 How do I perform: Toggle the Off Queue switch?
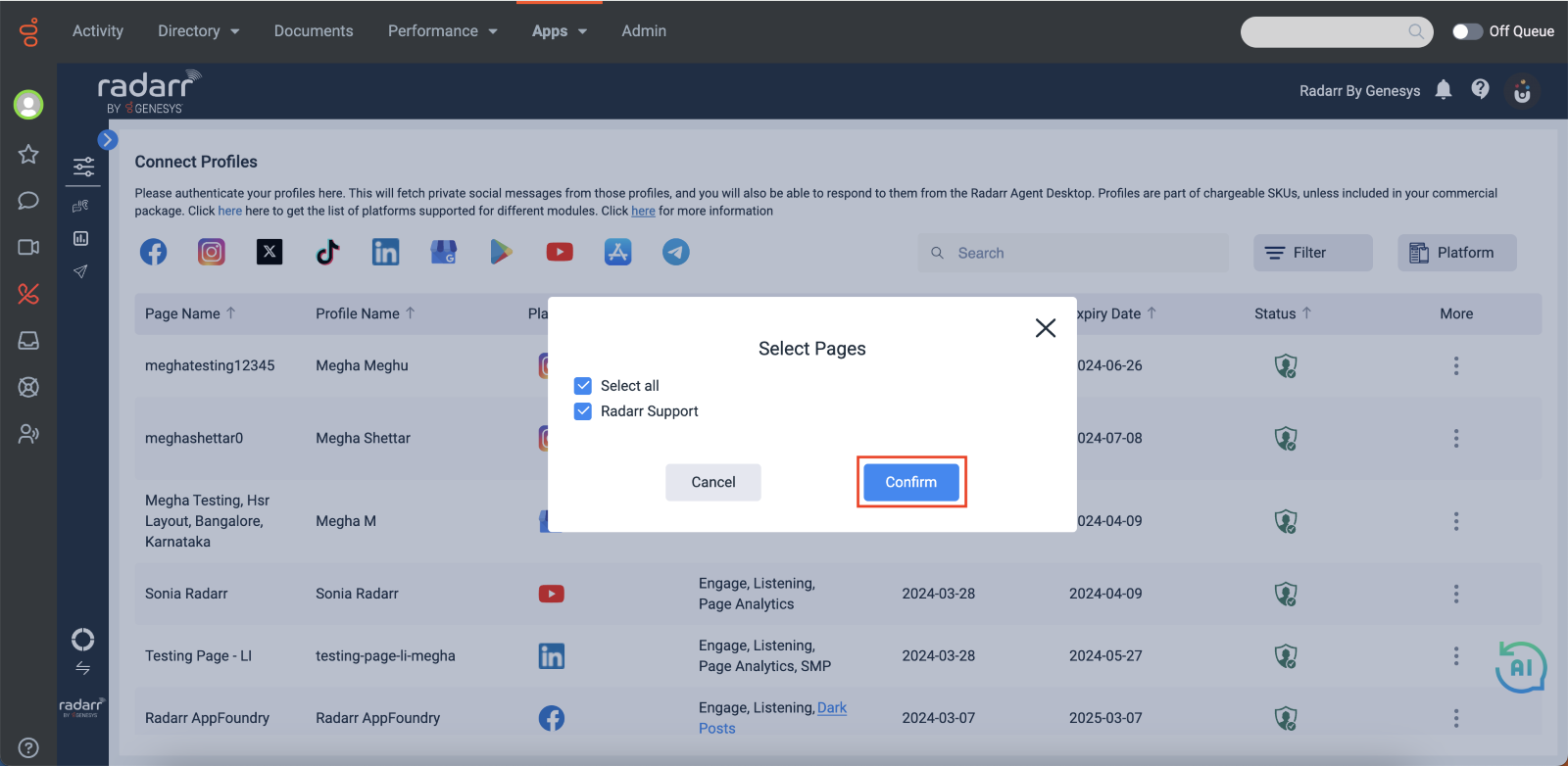[1467, 31]
